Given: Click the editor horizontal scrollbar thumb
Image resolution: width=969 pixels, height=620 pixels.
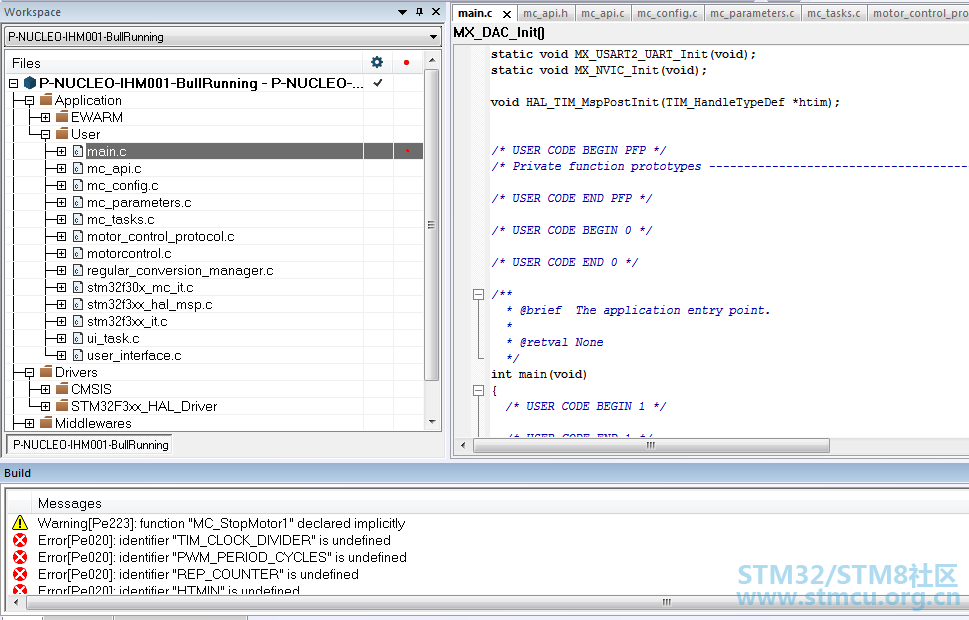Looking at the screenshot, I should point(651,445).
